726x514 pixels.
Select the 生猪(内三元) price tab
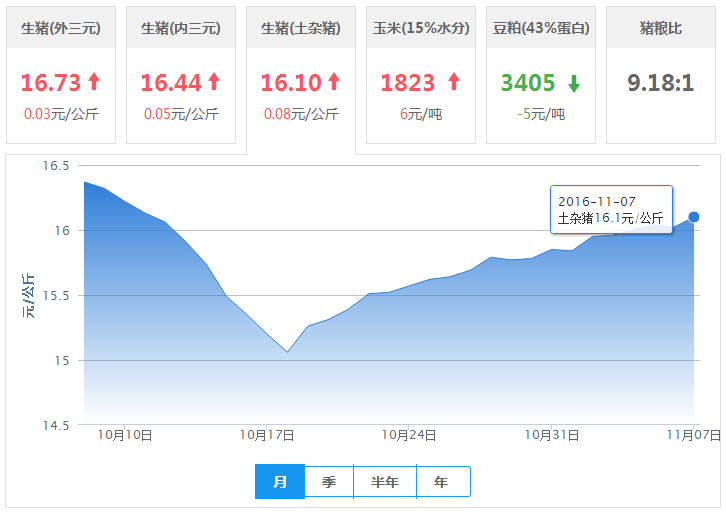click(x=181, y=28)
